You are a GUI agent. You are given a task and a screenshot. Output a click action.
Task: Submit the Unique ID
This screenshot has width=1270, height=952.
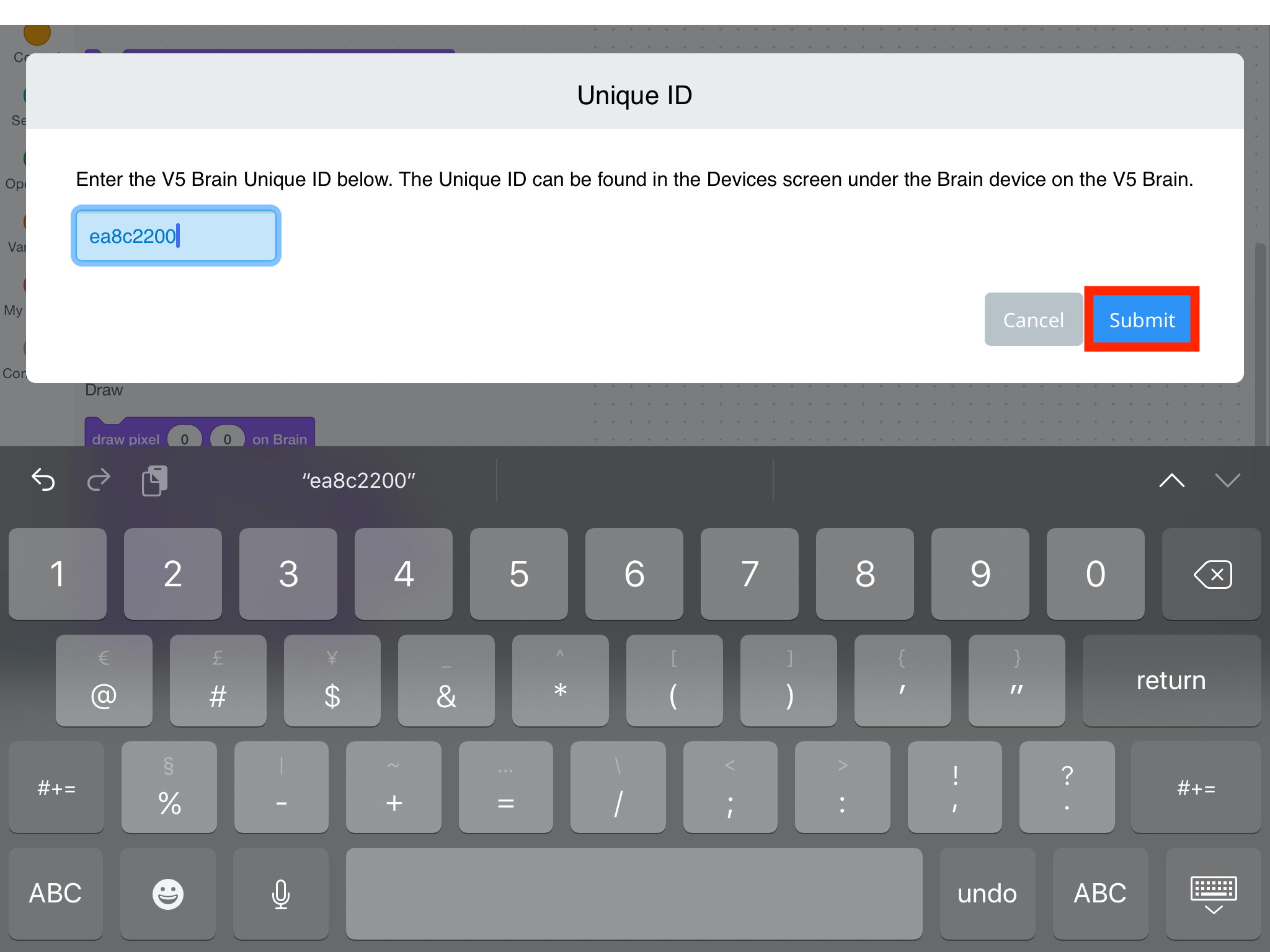tap(1142, 320)
